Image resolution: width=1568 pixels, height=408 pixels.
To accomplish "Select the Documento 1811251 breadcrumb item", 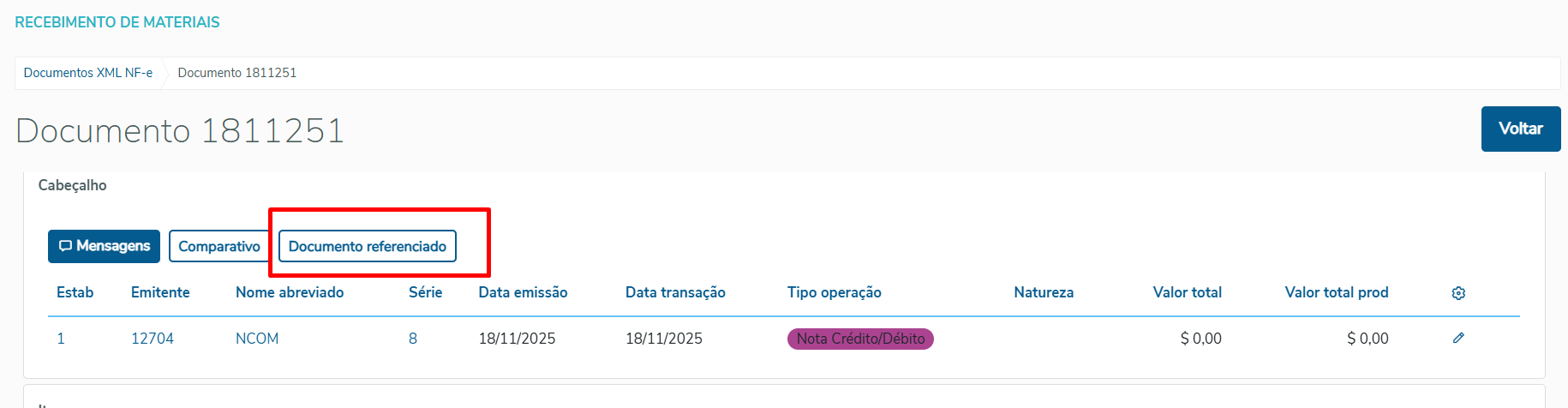I will (x=237, y=73).
